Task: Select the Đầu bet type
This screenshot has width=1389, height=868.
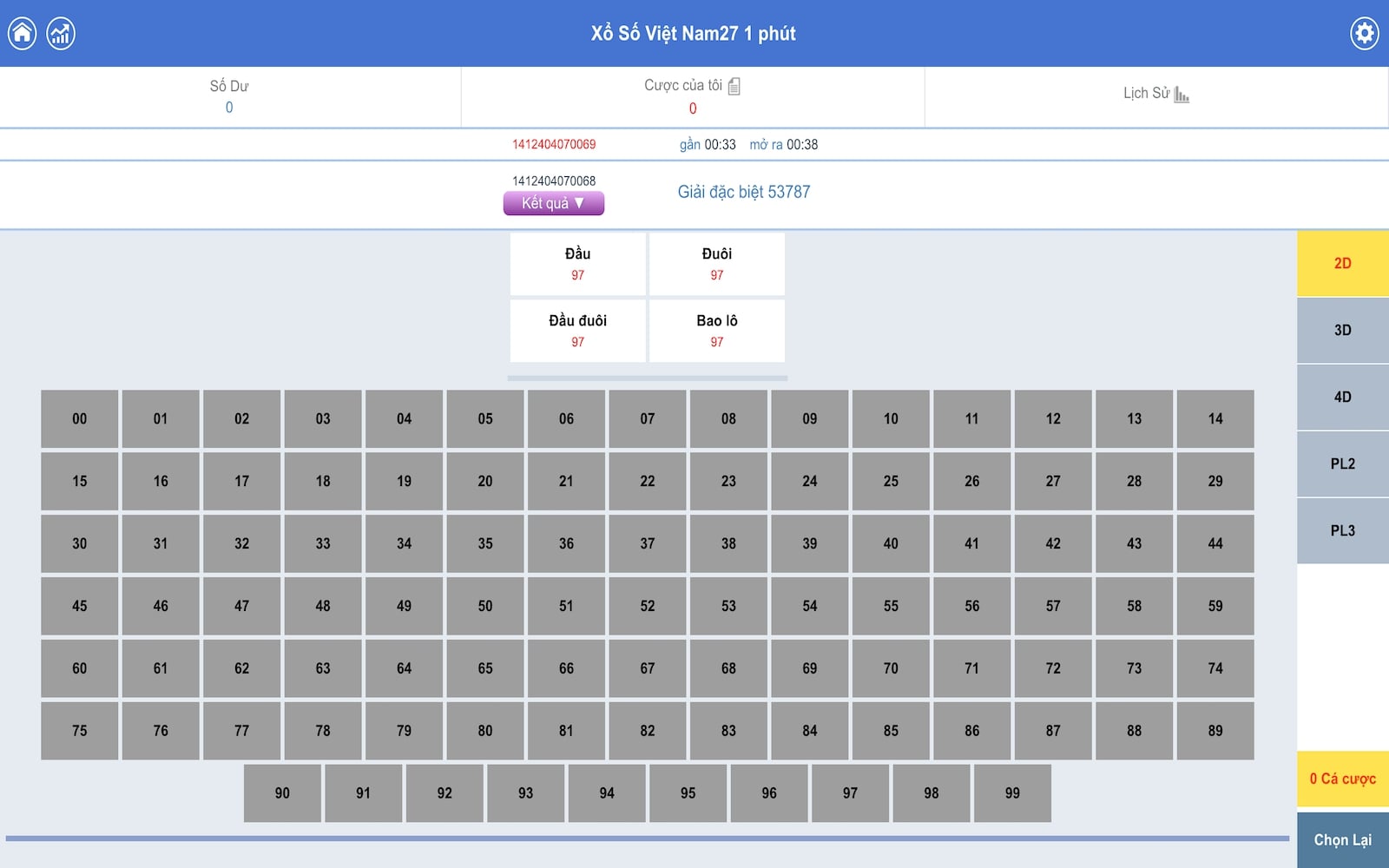Action: [x=578, y=264]
